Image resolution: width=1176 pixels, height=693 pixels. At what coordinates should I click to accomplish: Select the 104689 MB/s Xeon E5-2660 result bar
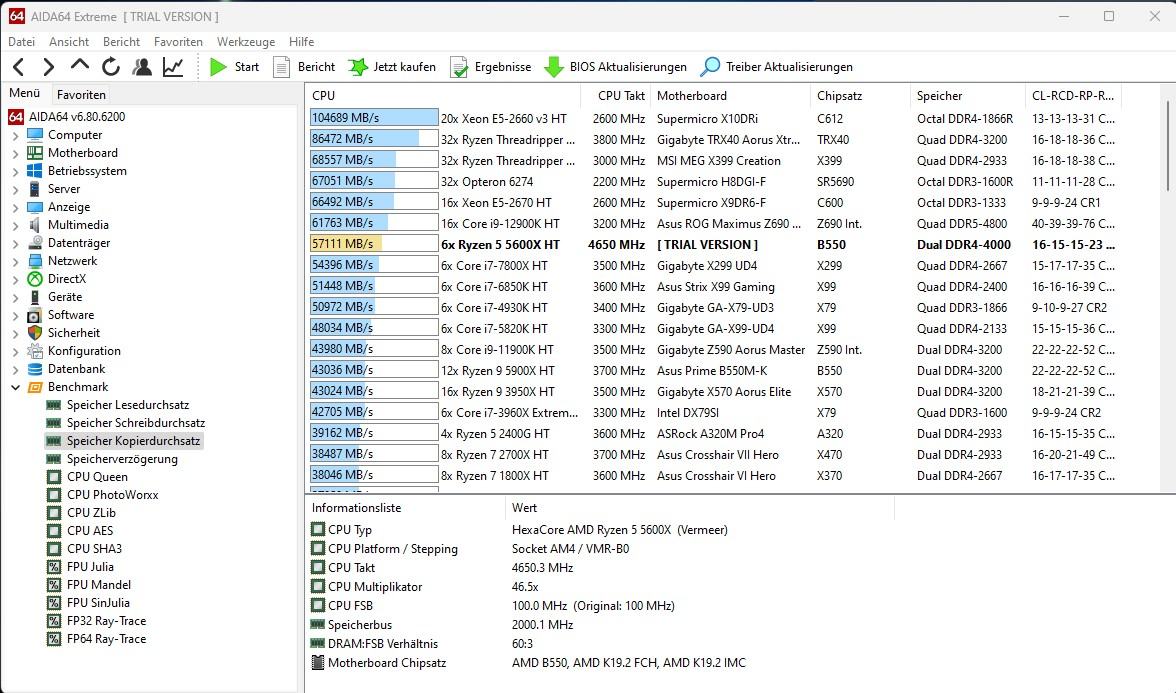point(374,118)
